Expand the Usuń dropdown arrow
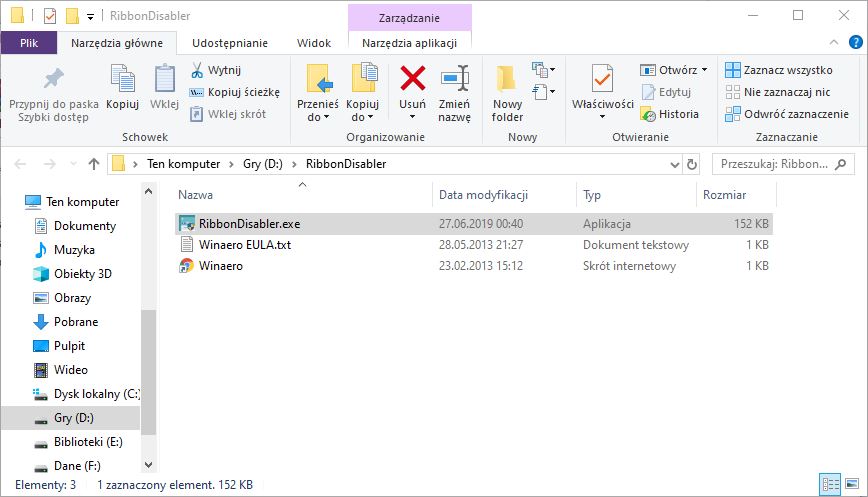 pos(412,117)
